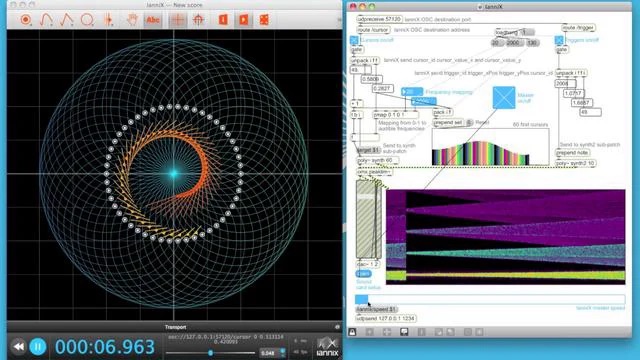The width and height of the screenshot is (640, 360).
Task: Click the transport speed slider handle
Action: tap(211, 353)
